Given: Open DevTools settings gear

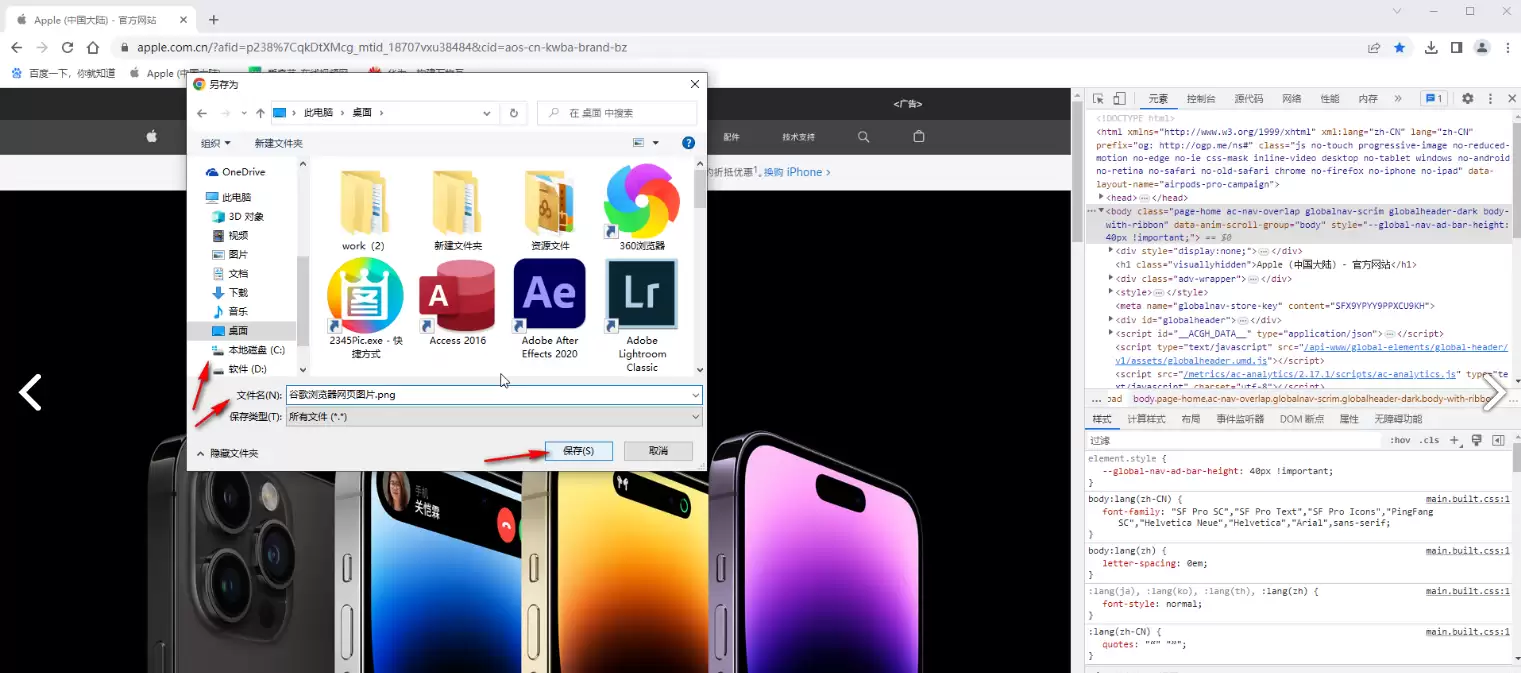Looking at the screenshot, I should [1467, 99].
